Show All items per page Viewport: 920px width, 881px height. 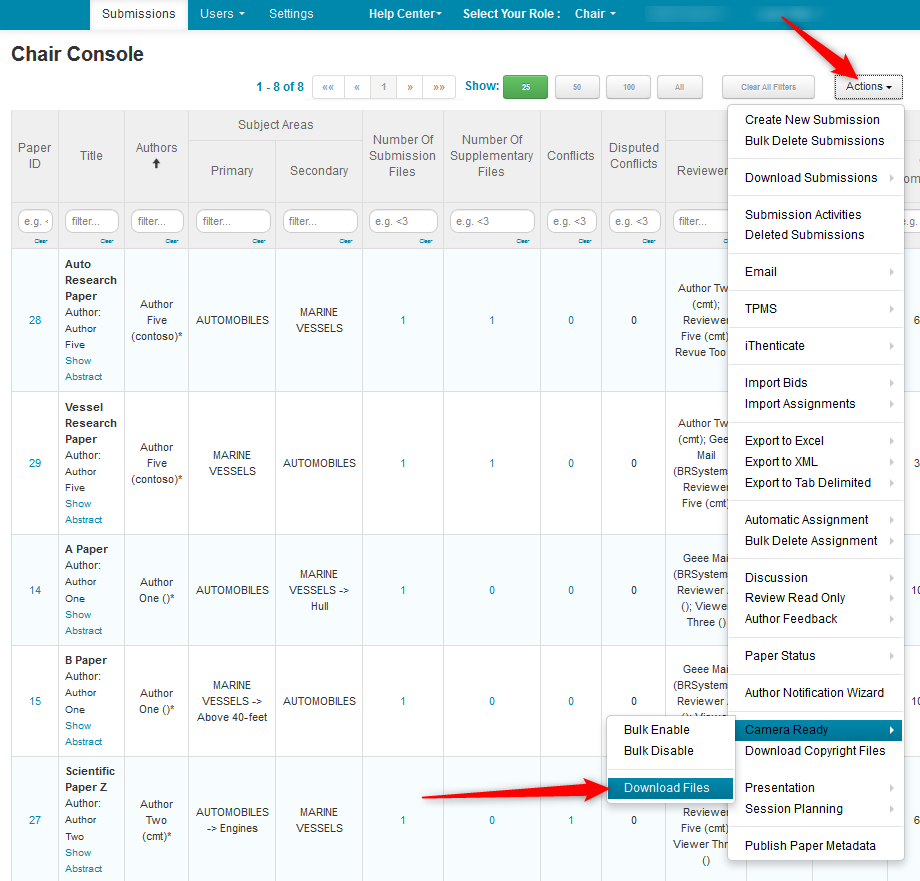coord(679,87)
